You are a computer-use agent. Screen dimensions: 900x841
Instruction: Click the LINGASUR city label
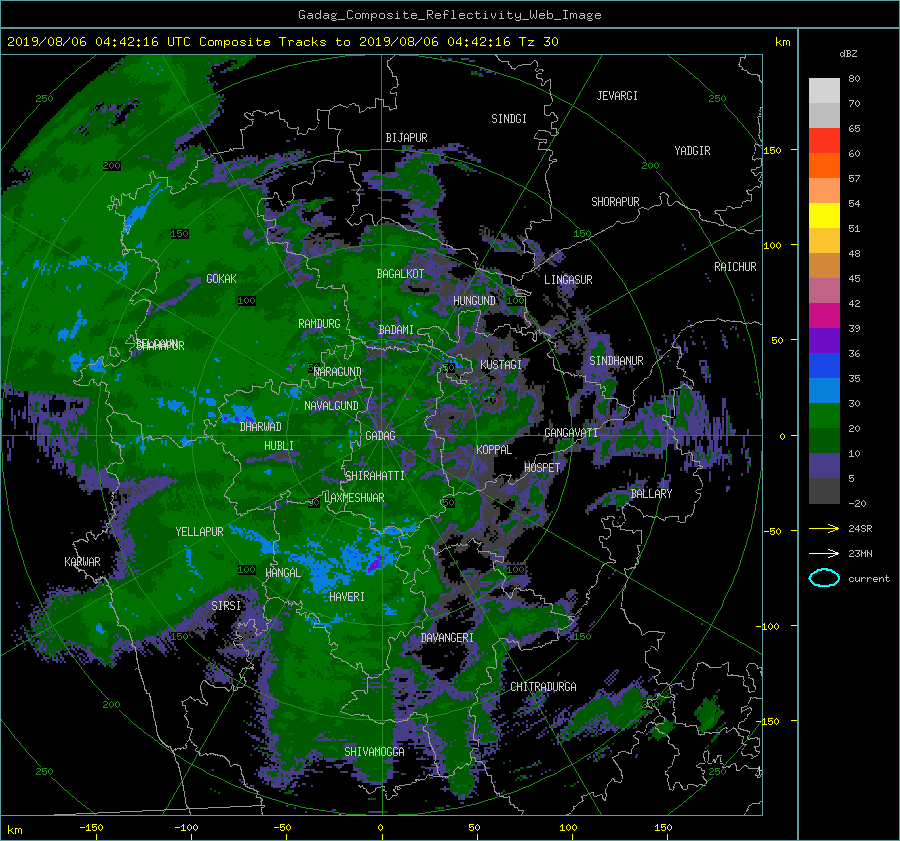tap(568, 280)
